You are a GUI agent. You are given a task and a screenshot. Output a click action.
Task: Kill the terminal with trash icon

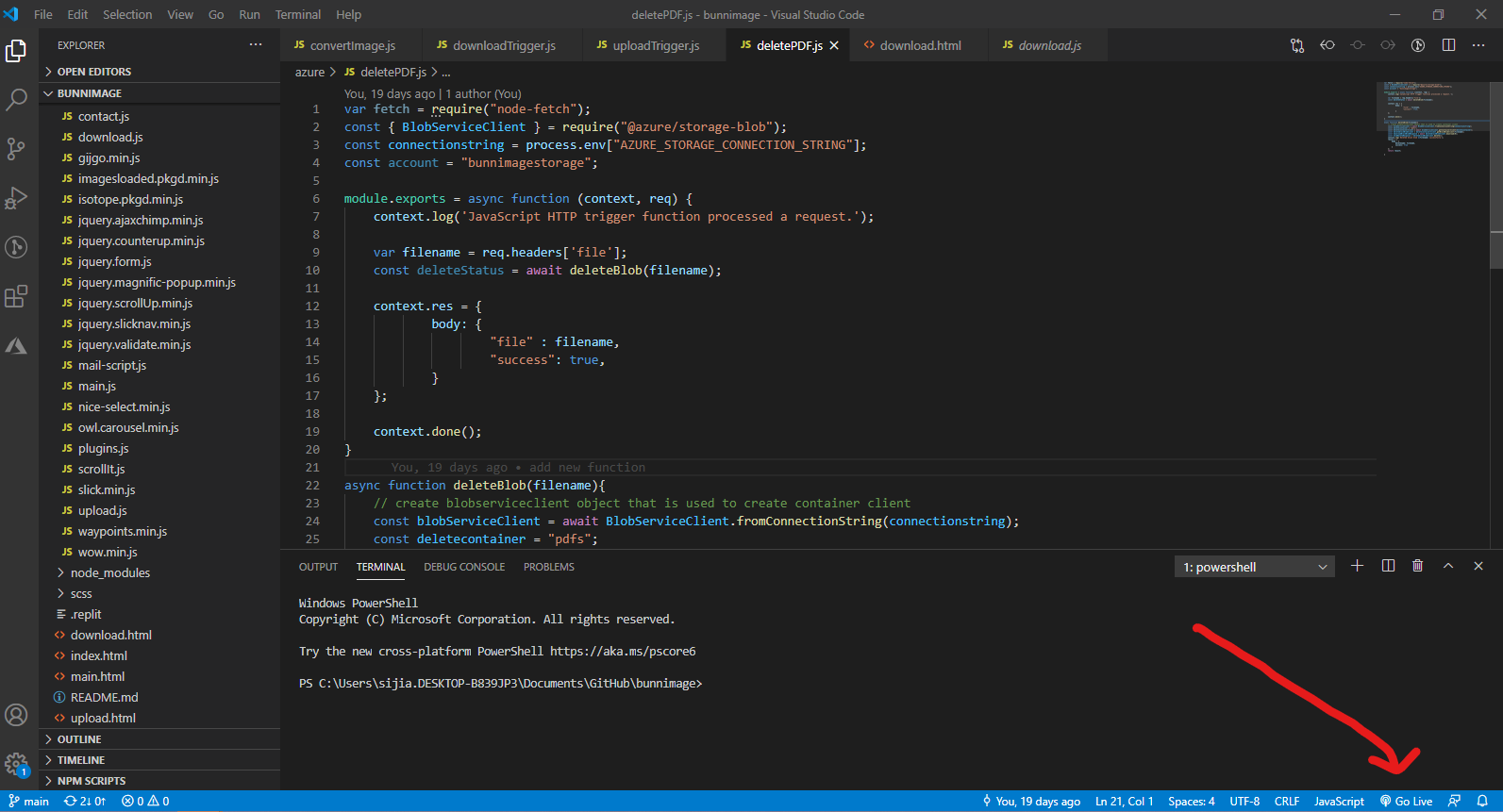(1417, 566)
